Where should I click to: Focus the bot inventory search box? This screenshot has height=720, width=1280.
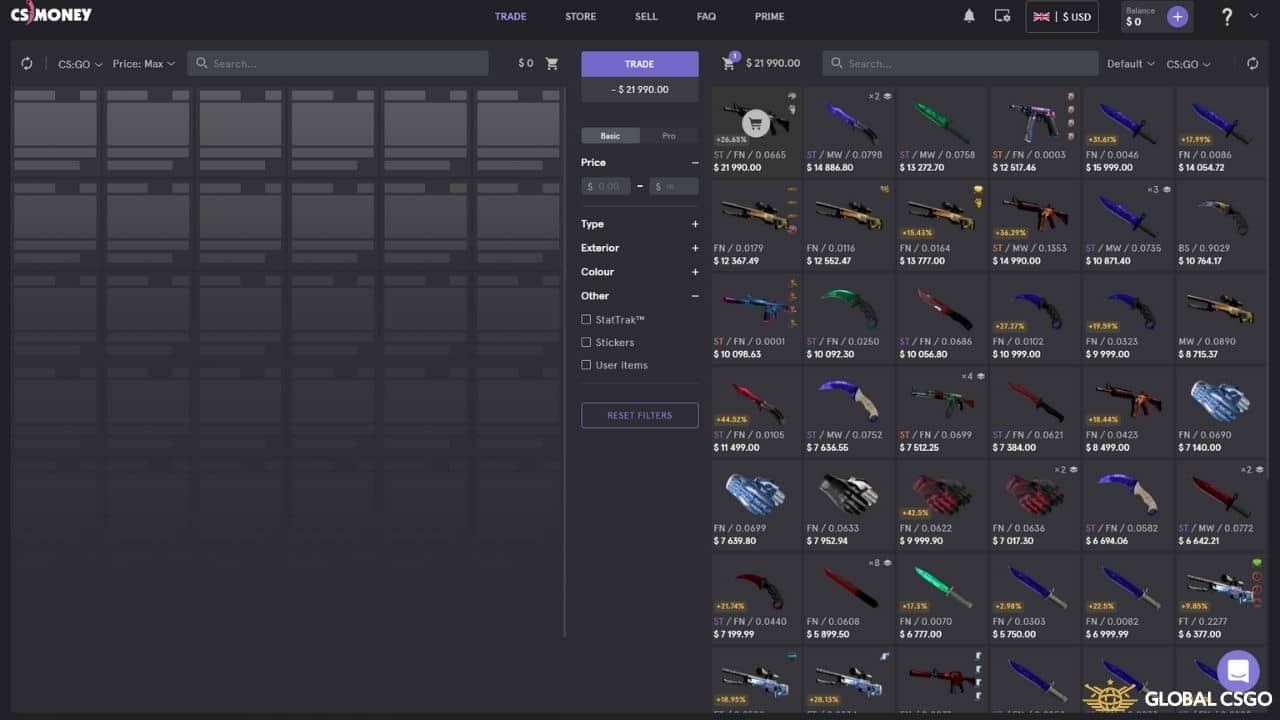click(x=960, y=64)
